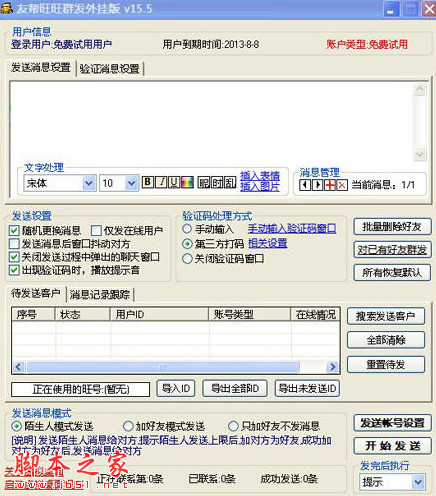436x496 pixels.
Task: Add new message with red plus
Action: (x=330, y=184)
